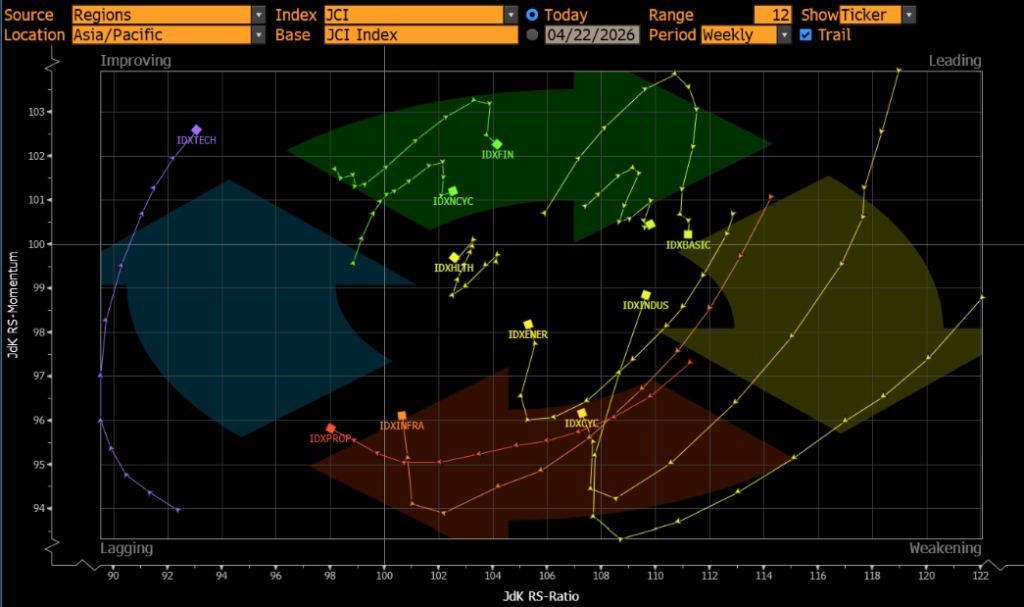Select the yellow IDXHLTH marker
Viewport: 1024px width, 607px height.
click(x=454, y=258)
